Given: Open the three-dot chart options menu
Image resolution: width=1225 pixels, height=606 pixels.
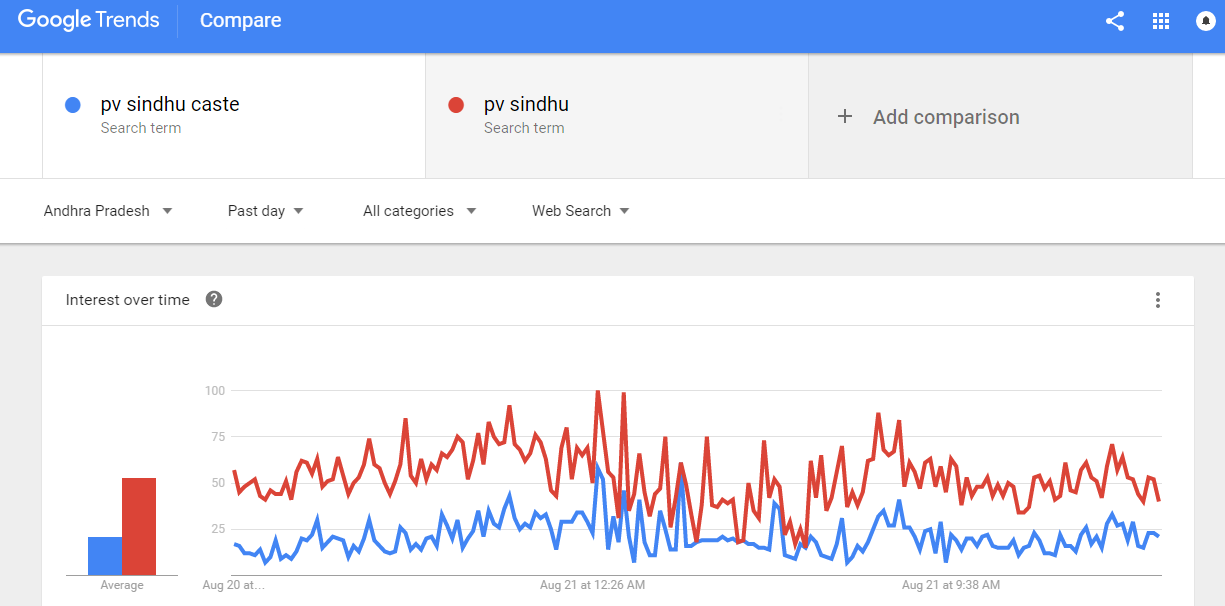Looking at the screenshot, I should coord(1157,300).
